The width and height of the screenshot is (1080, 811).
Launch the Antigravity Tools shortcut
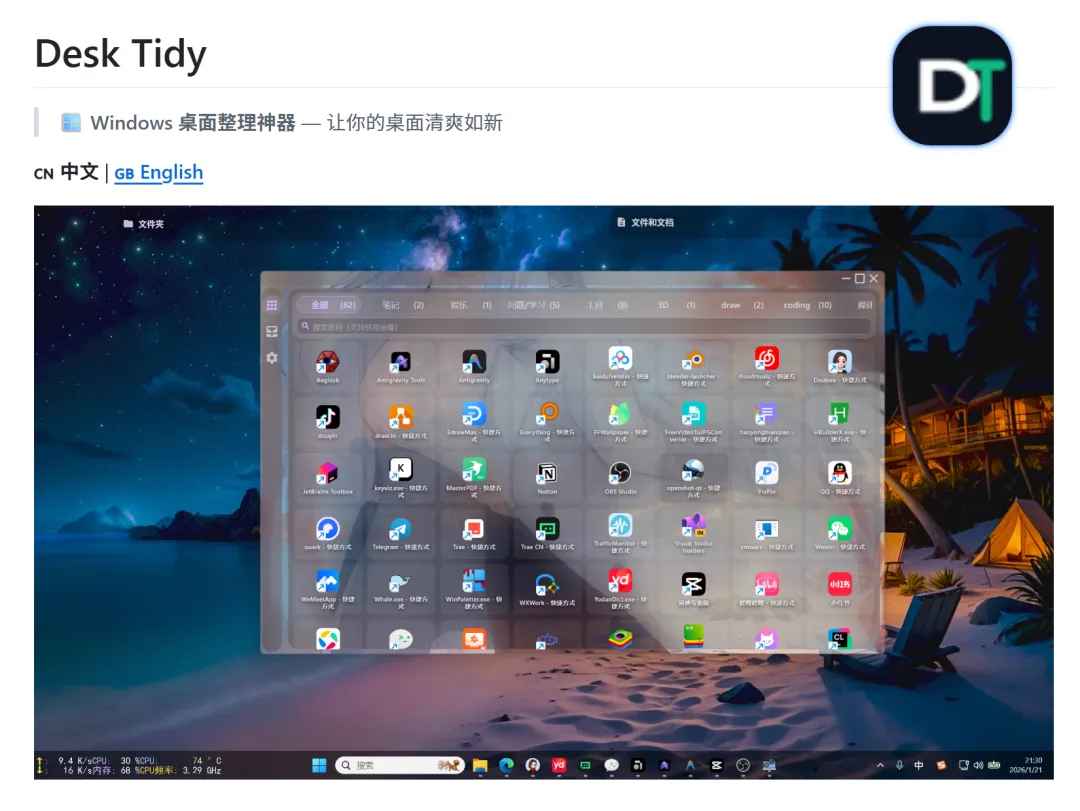tap(401, 362)
